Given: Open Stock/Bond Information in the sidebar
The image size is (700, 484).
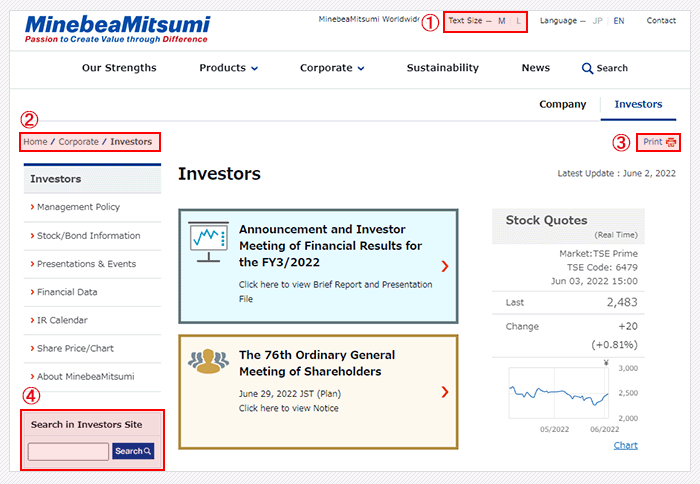Looking at the screenshot, I should 88,235.
